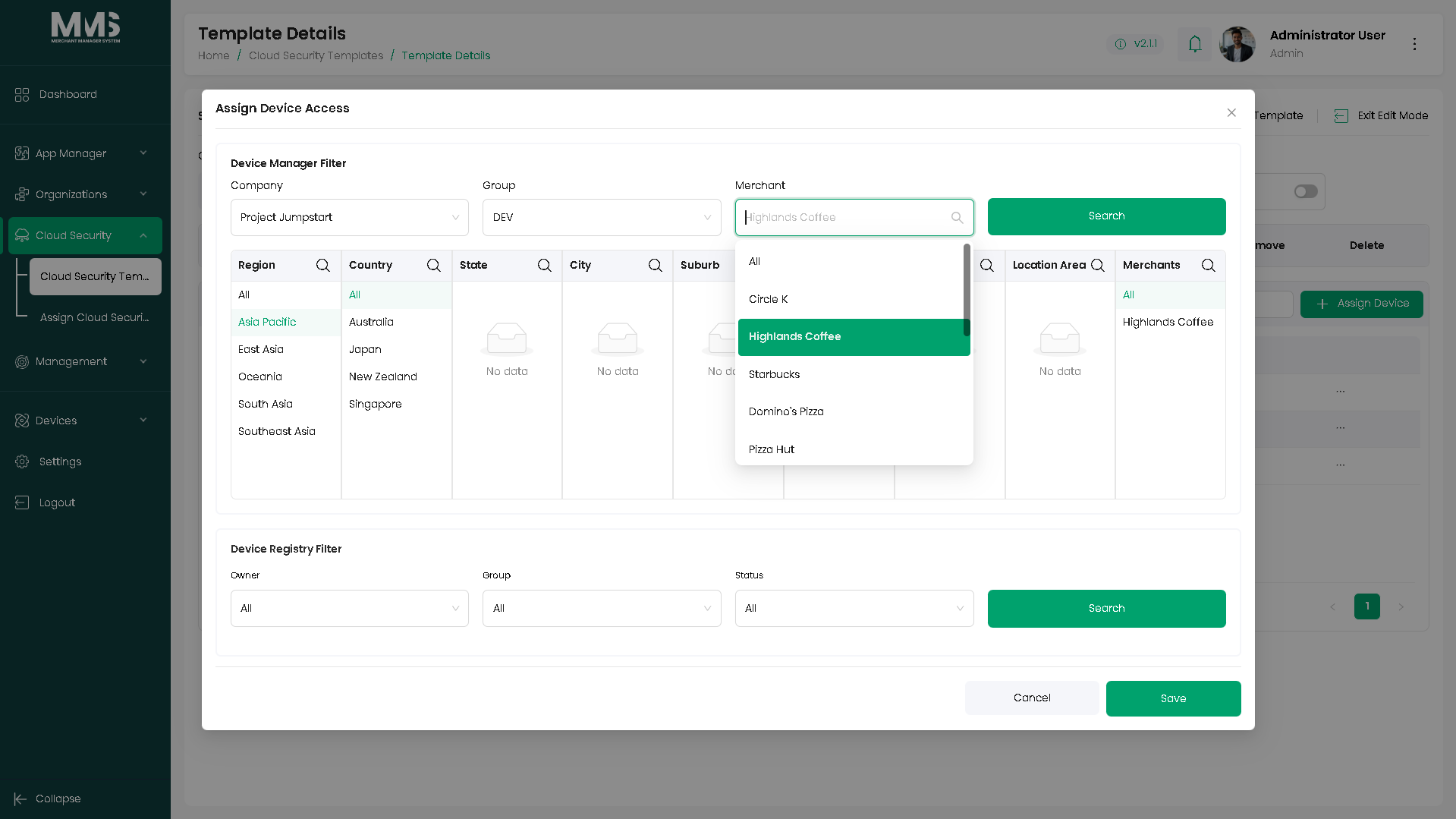1456x819 pixels.
Task: Expand the Organizations menu chevron
Action: tap(143, 194)
